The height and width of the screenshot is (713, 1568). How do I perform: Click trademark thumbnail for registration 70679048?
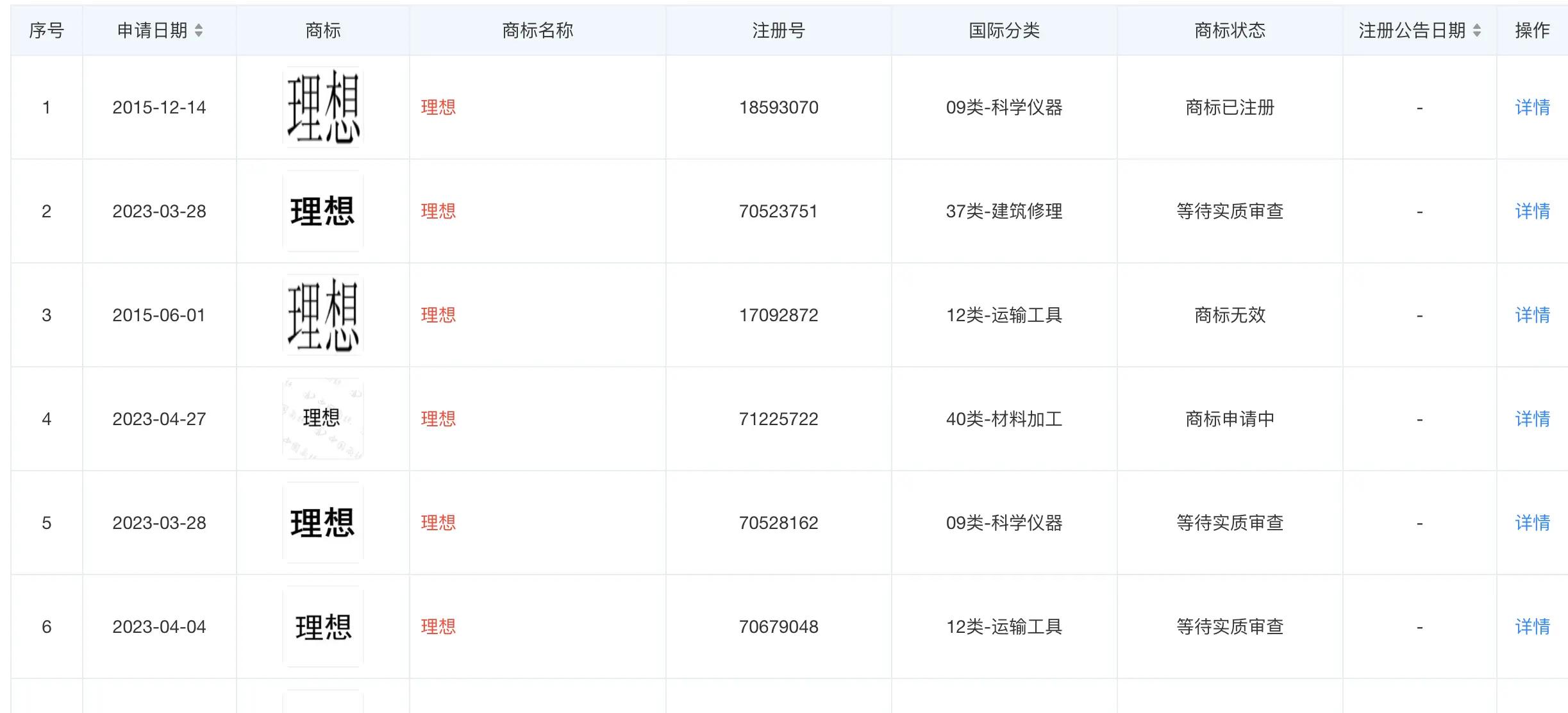[322, 626]
